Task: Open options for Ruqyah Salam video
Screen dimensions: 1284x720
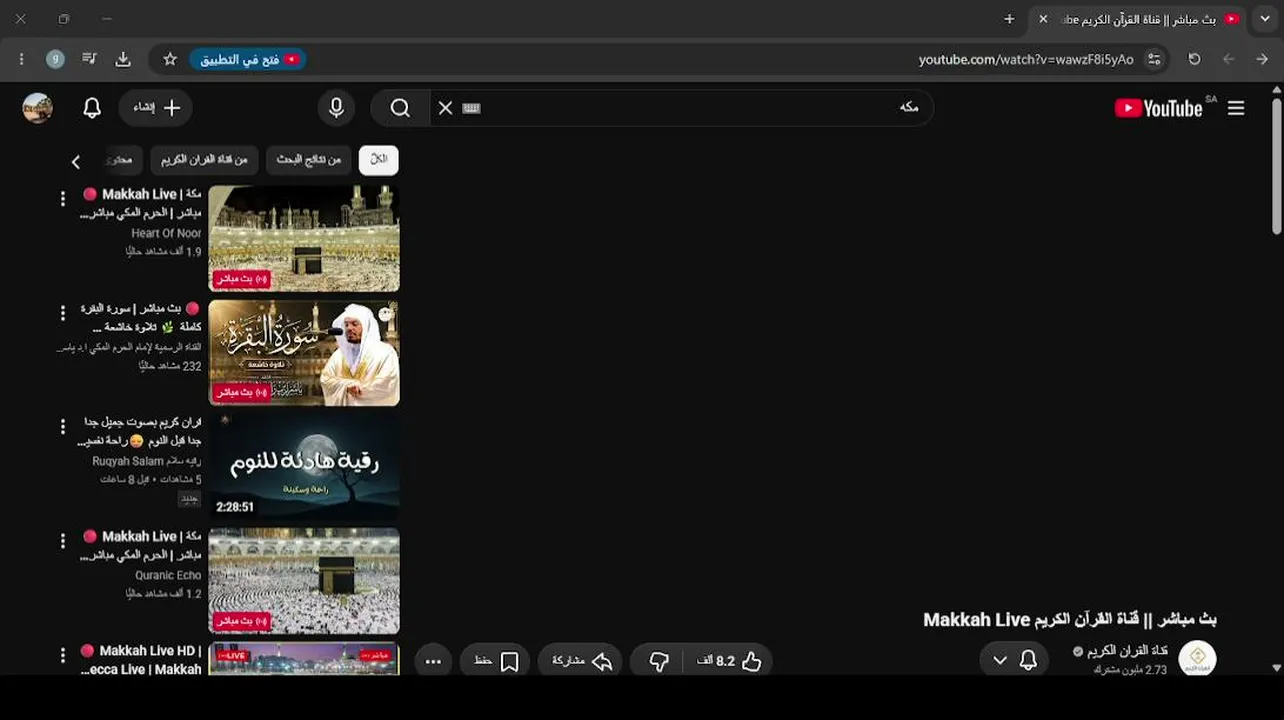Action: [62, 427]
